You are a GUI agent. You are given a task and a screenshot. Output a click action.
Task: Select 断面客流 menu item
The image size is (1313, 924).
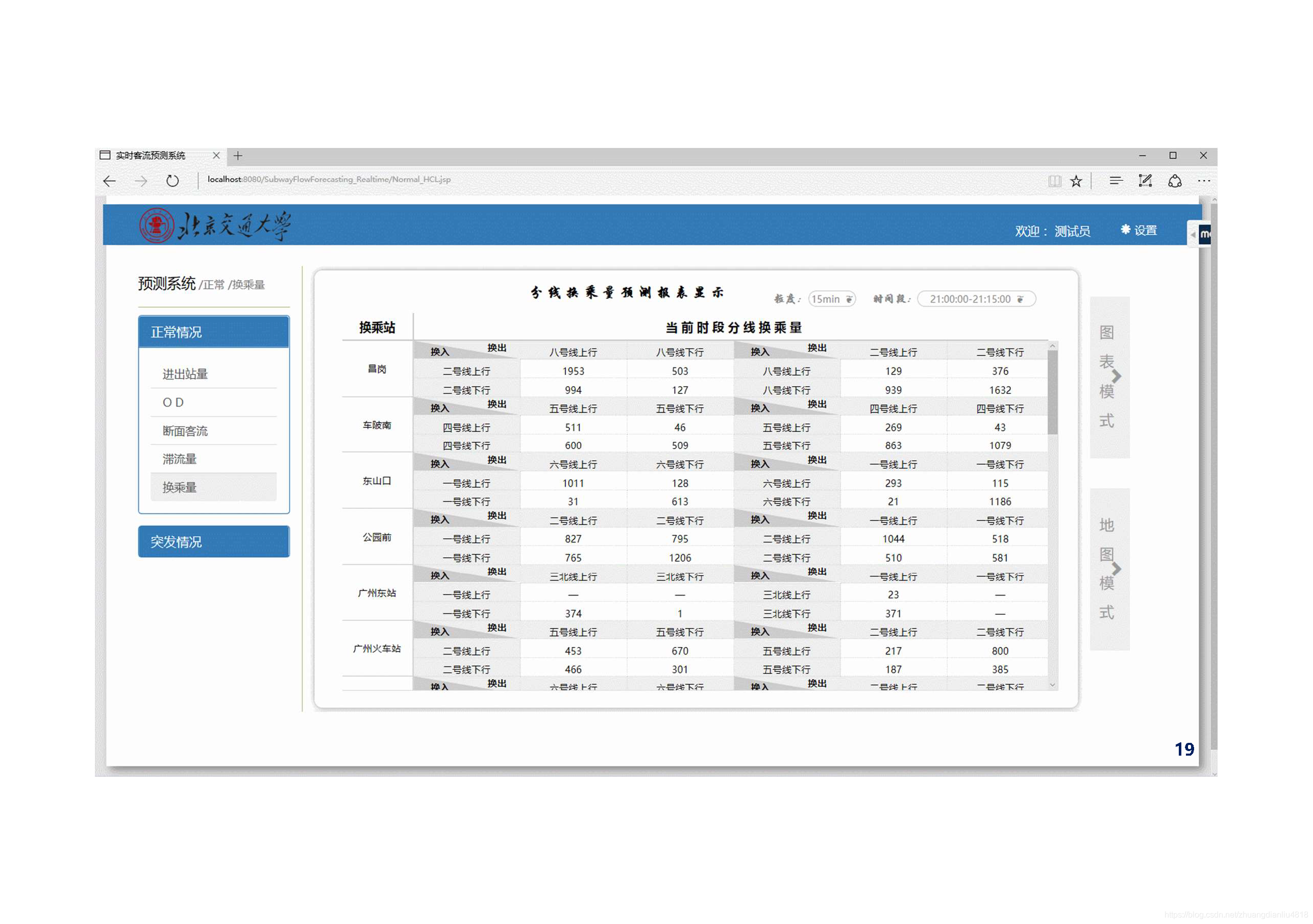click(x=185, y=432)
